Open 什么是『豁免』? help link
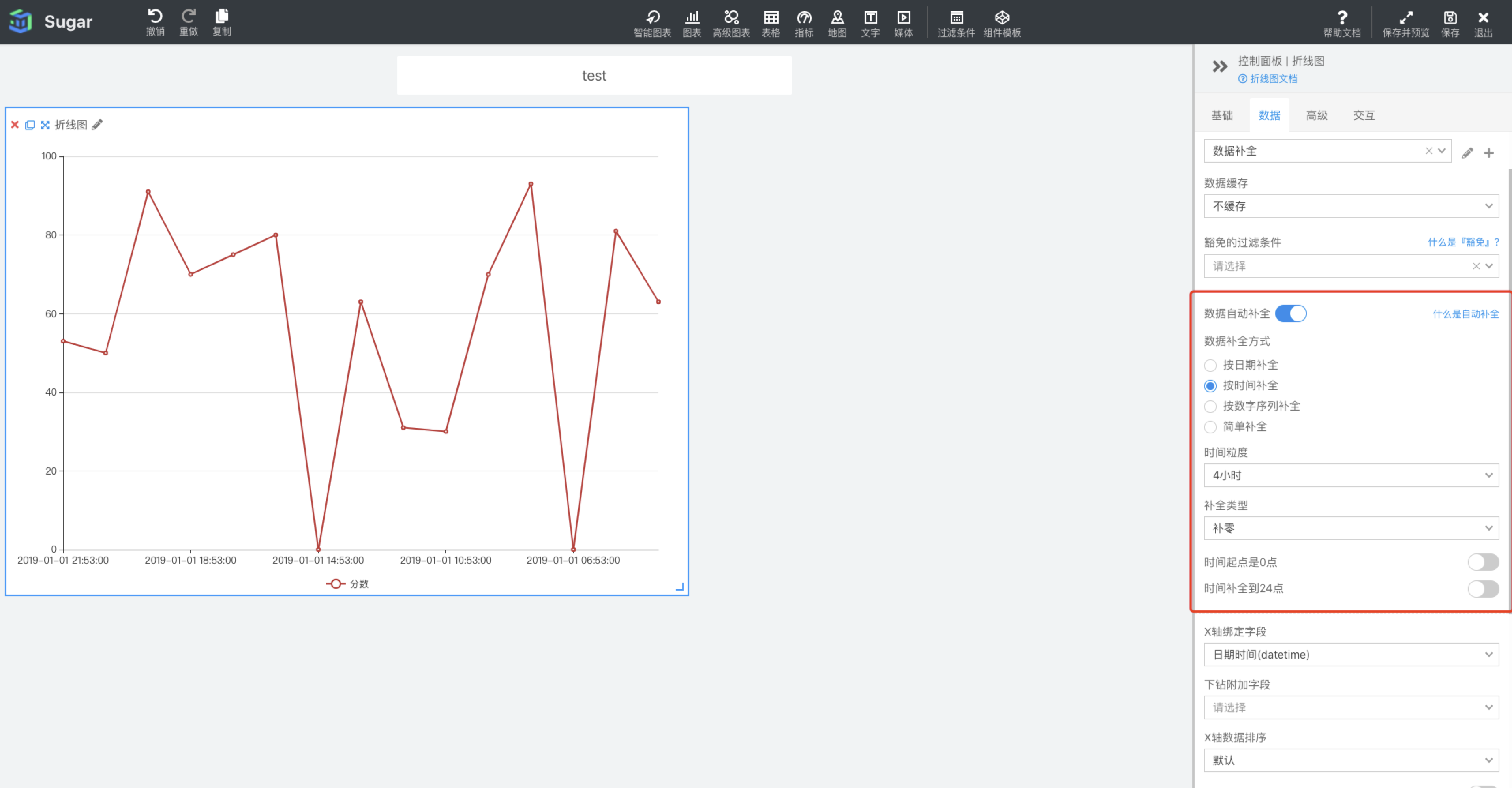The image size is (1512, 788). coord(1463,242)
